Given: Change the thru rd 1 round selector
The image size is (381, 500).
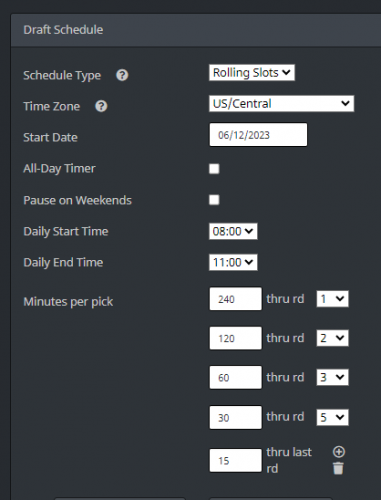Looking at the screenshot, I should (x=332, y=299).
